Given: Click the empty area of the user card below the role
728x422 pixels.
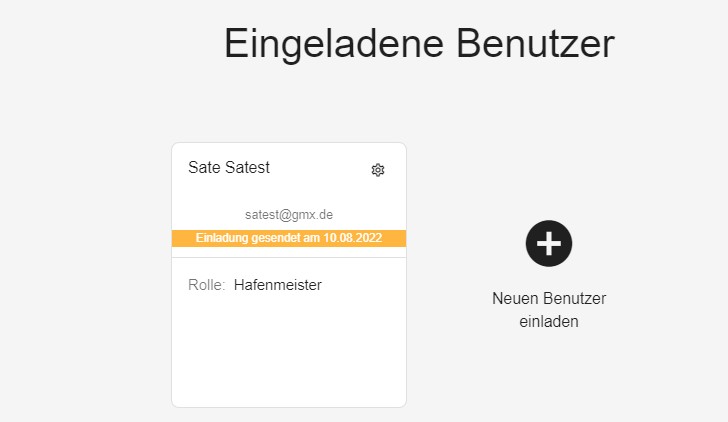Looking at the screenshot, I should [289, 353].
